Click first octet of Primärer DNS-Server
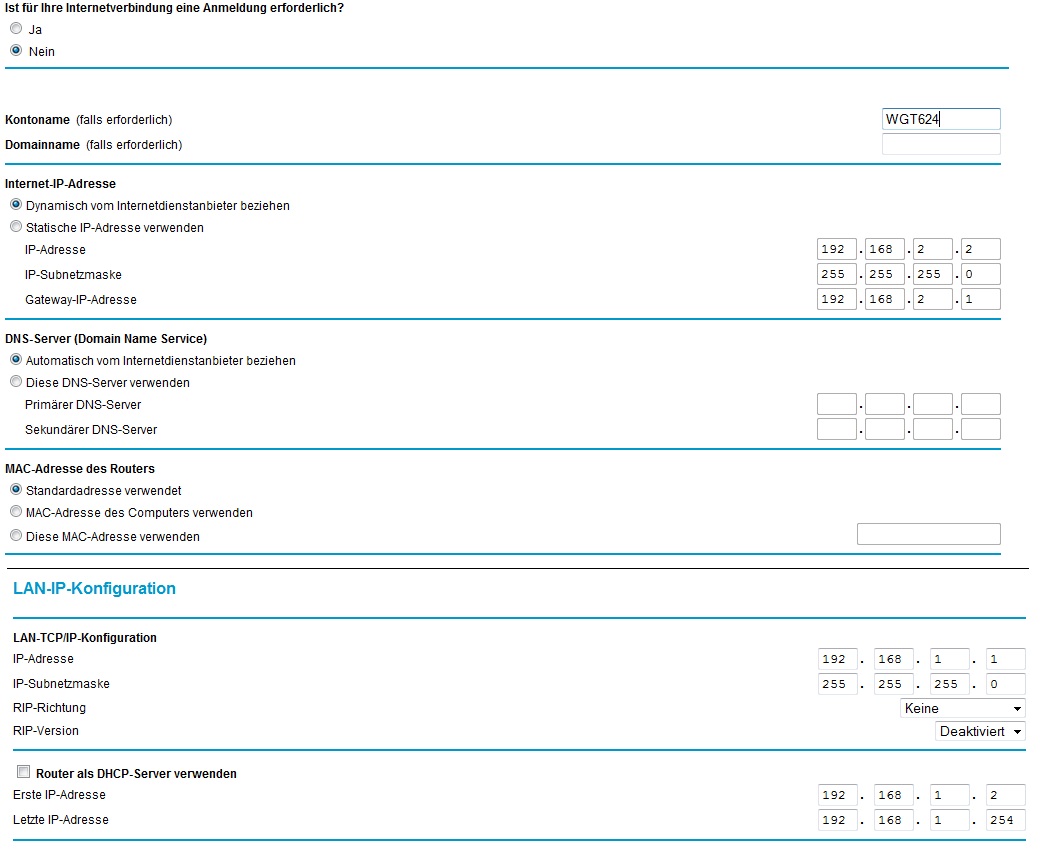 coord(836,404)
